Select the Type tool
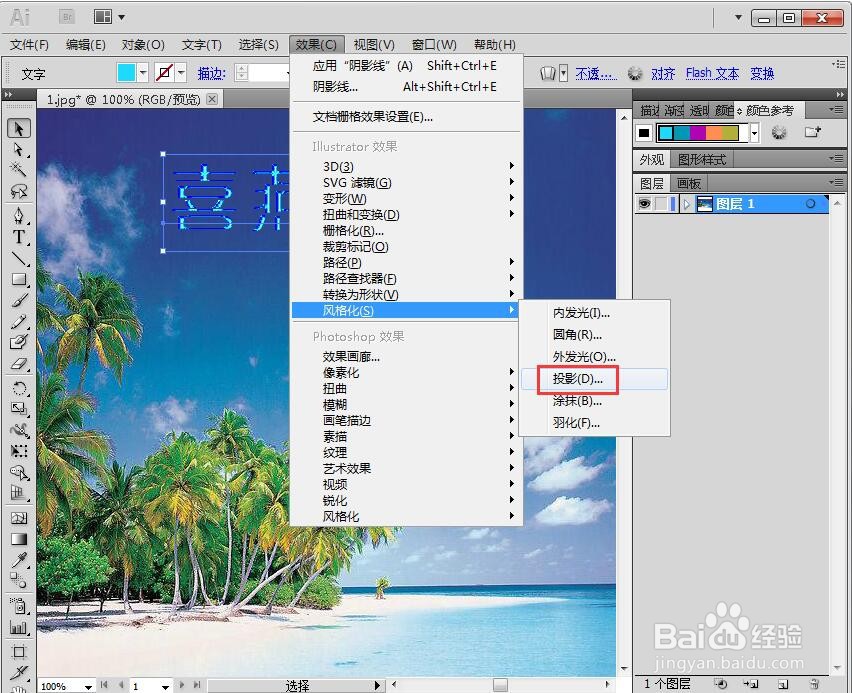Viewport: 852px width, 693px height. tap(18, 236)
